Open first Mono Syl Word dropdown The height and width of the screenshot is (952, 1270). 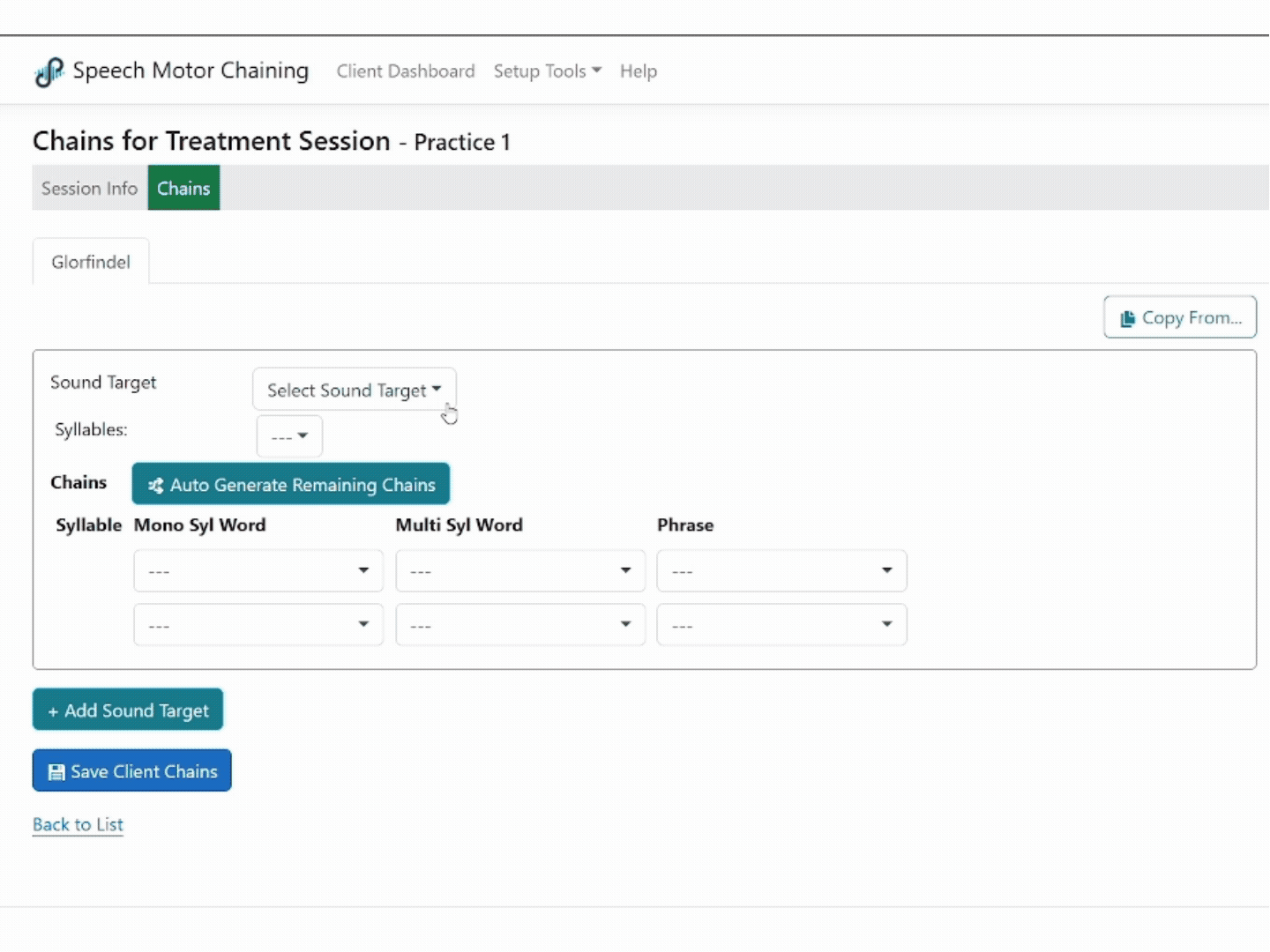click(258, 571)
